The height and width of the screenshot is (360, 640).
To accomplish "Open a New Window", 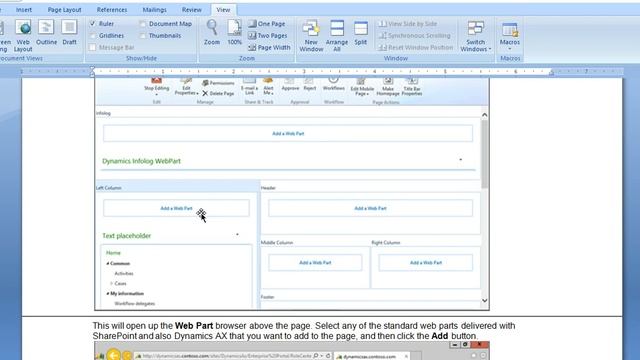I will point(311,36).
